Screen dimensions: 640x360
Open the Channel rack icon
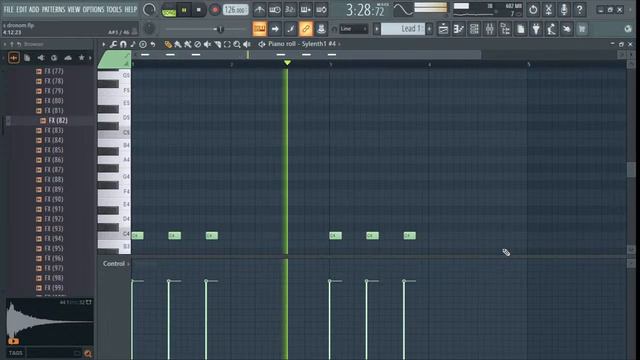point(474,29)
